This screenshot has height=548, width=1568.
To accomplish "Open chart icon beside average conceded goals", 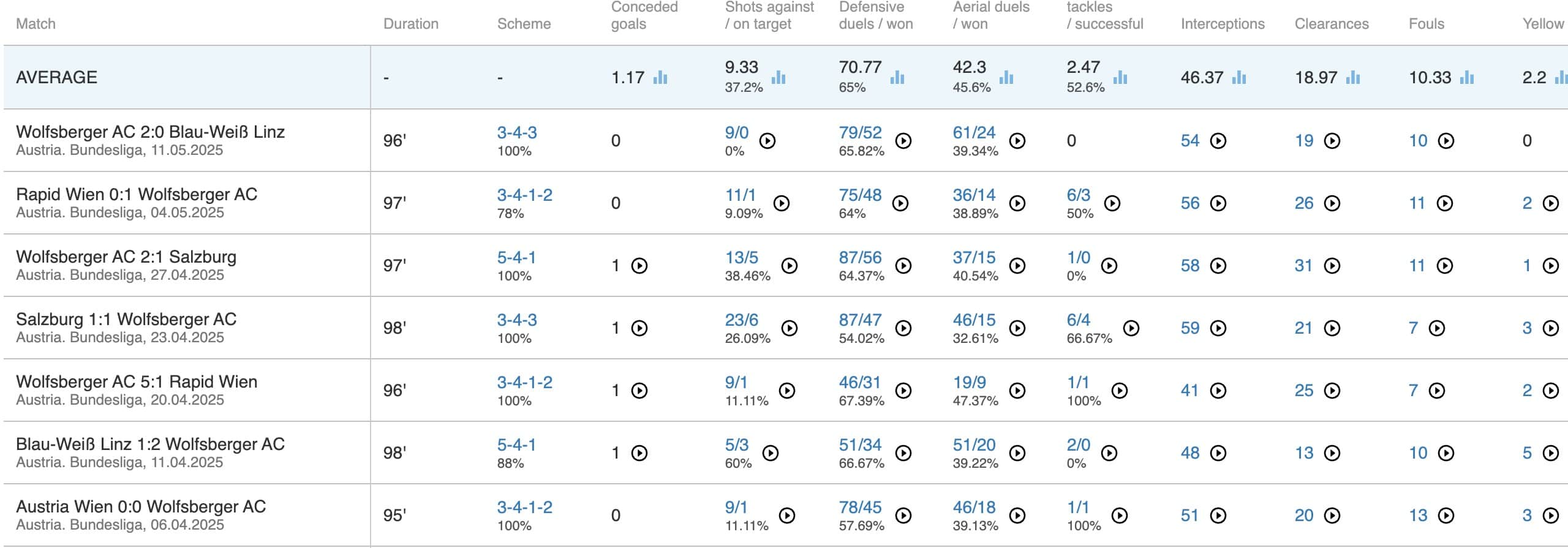I will [x=660, y=78].
